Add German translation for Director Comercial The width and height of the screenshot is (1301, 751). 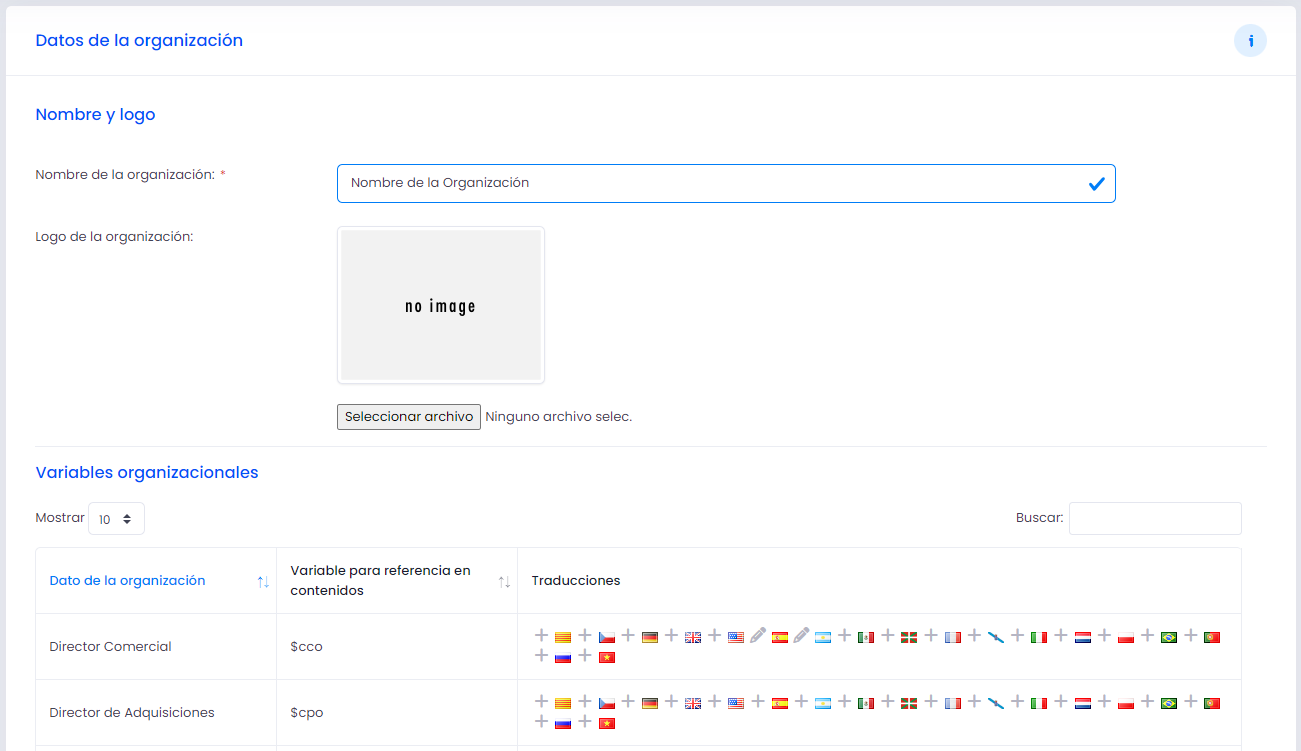tap(628, 636)
